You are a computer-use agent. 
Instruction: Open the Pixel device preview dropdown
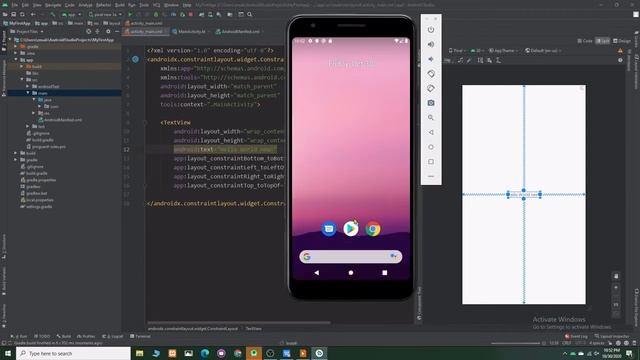[457, 51]
